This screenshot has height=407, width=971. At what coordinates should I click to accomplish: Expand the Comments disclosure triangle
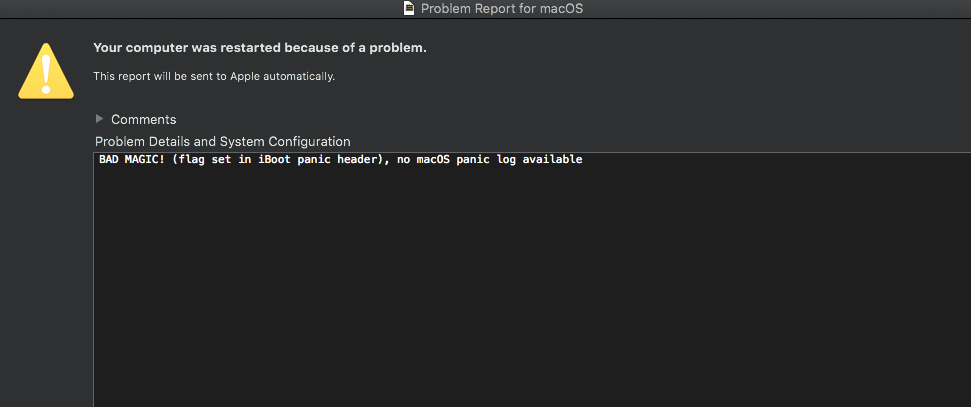coord(100,118)
